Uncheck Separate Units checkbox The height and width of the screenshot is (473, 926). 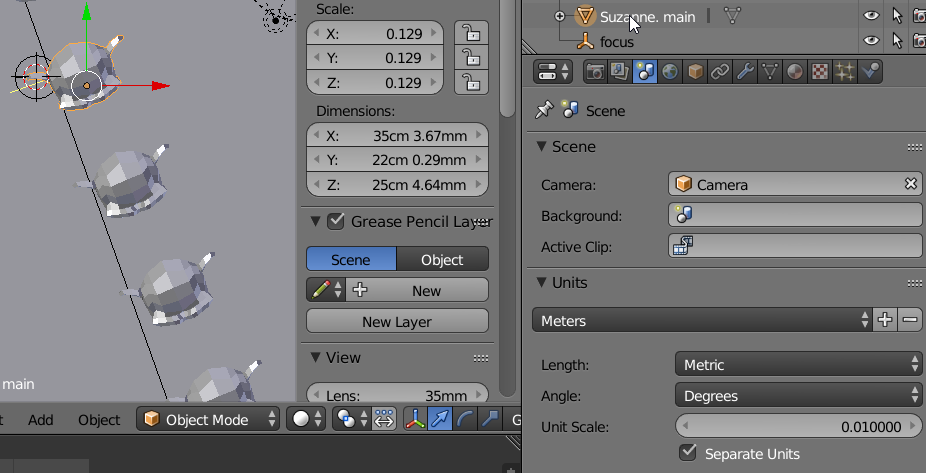click(x=688, y=453)
